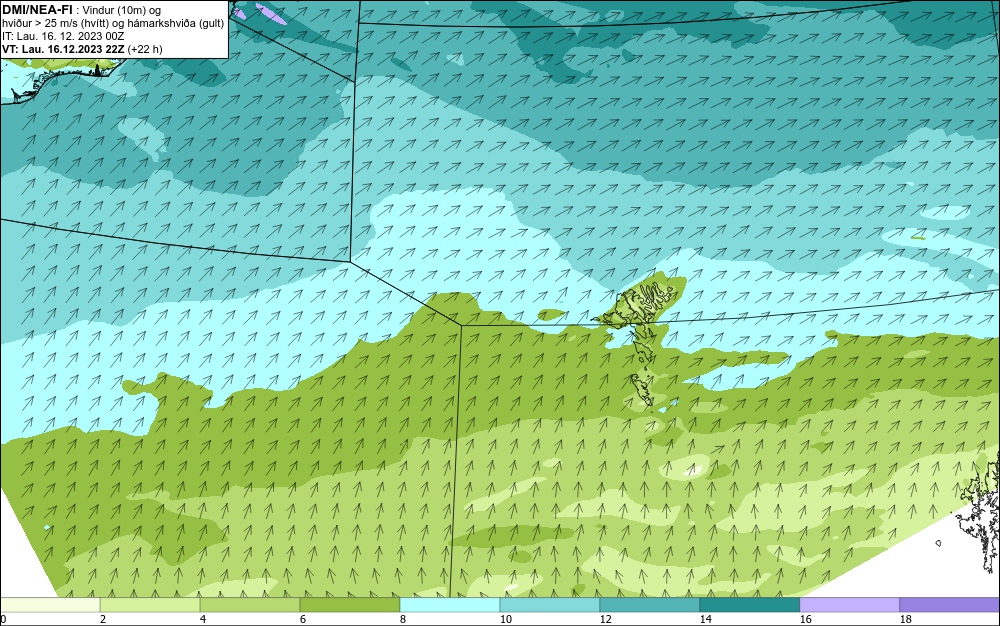Click the 14–16 m/s dark teal legend swatch
Image resolution: width=1000 pixels, height=626 pixels.
point(749,605)
